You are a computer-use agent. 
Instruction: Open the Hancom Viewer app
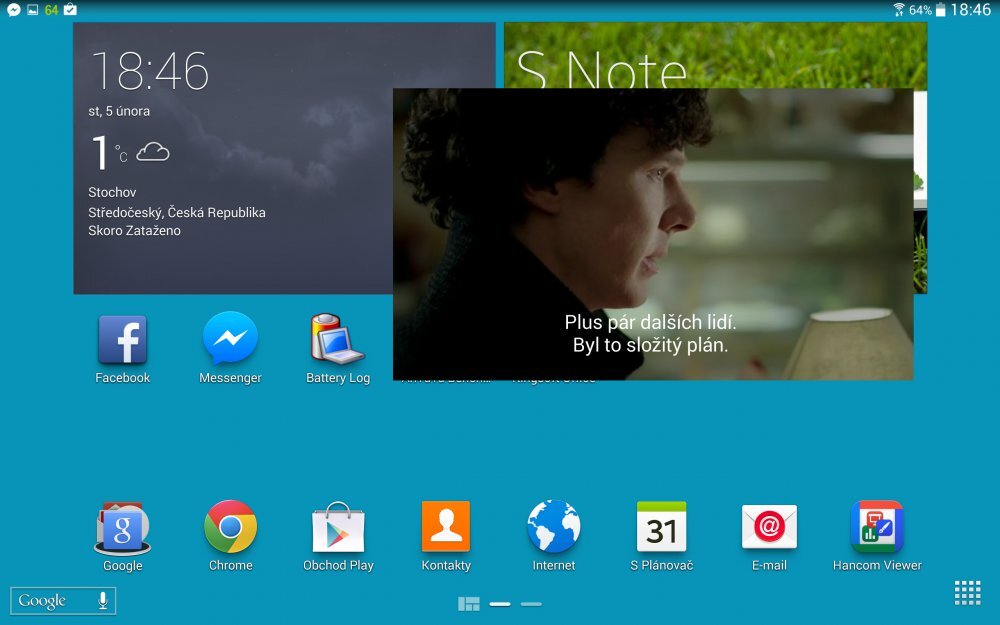point(876,525)
